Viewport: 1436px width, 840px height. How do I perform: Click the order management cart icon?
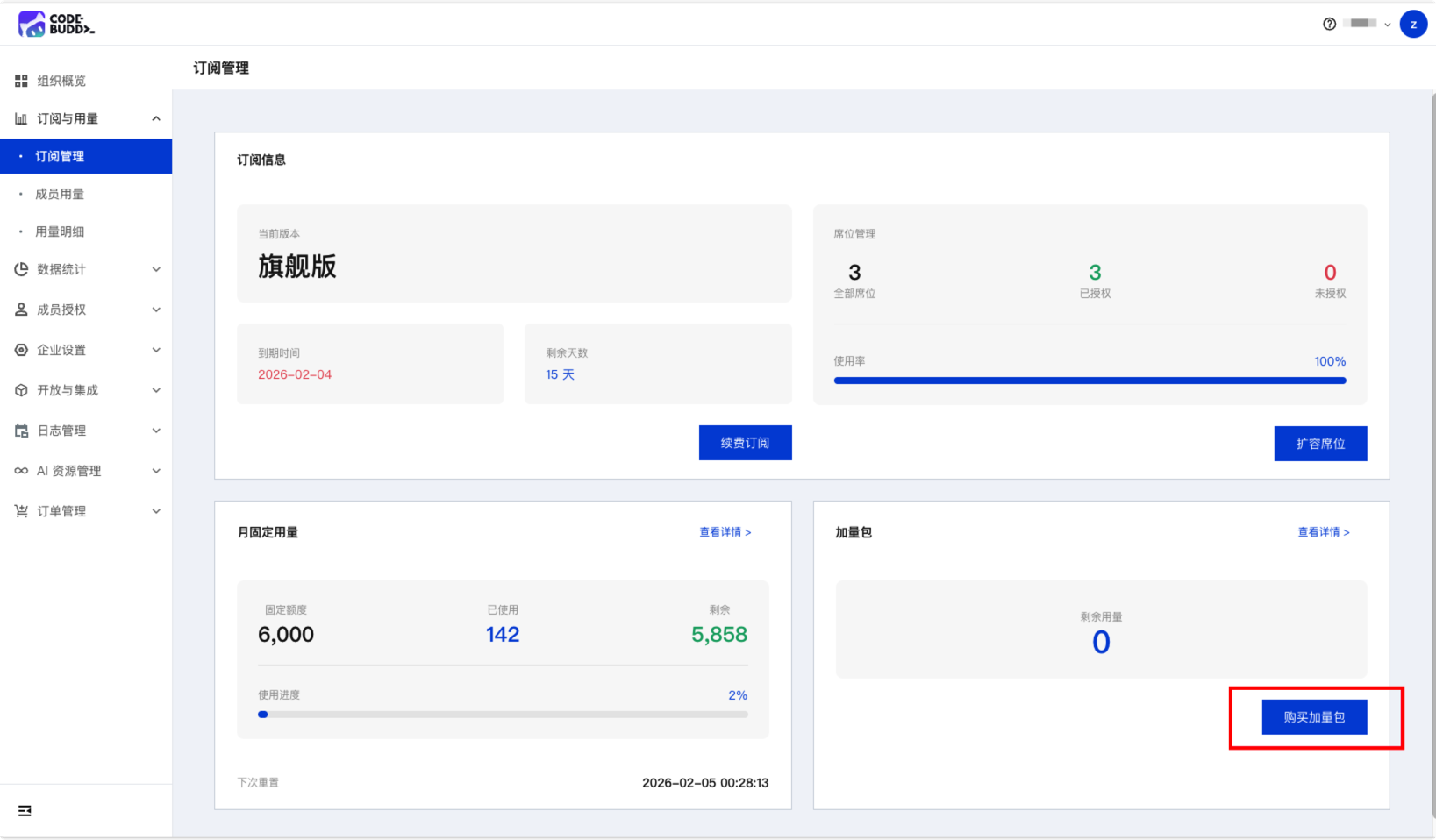point(21,511)
